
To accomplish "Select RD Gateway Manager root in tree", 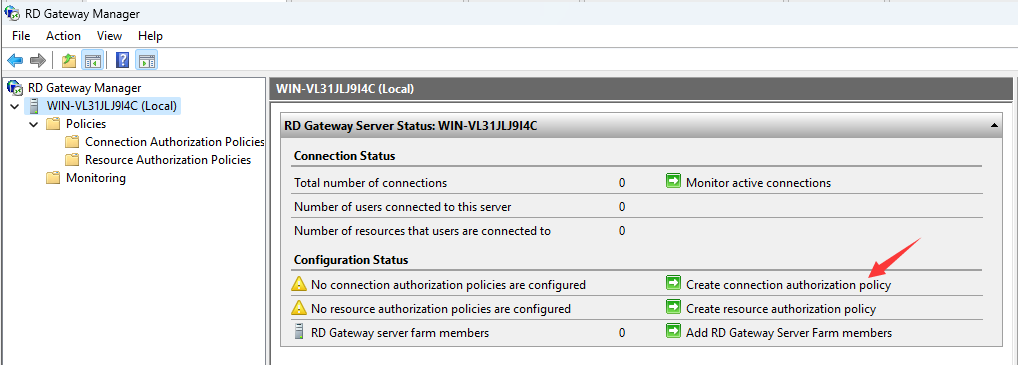I will click(x=84, y=88).
